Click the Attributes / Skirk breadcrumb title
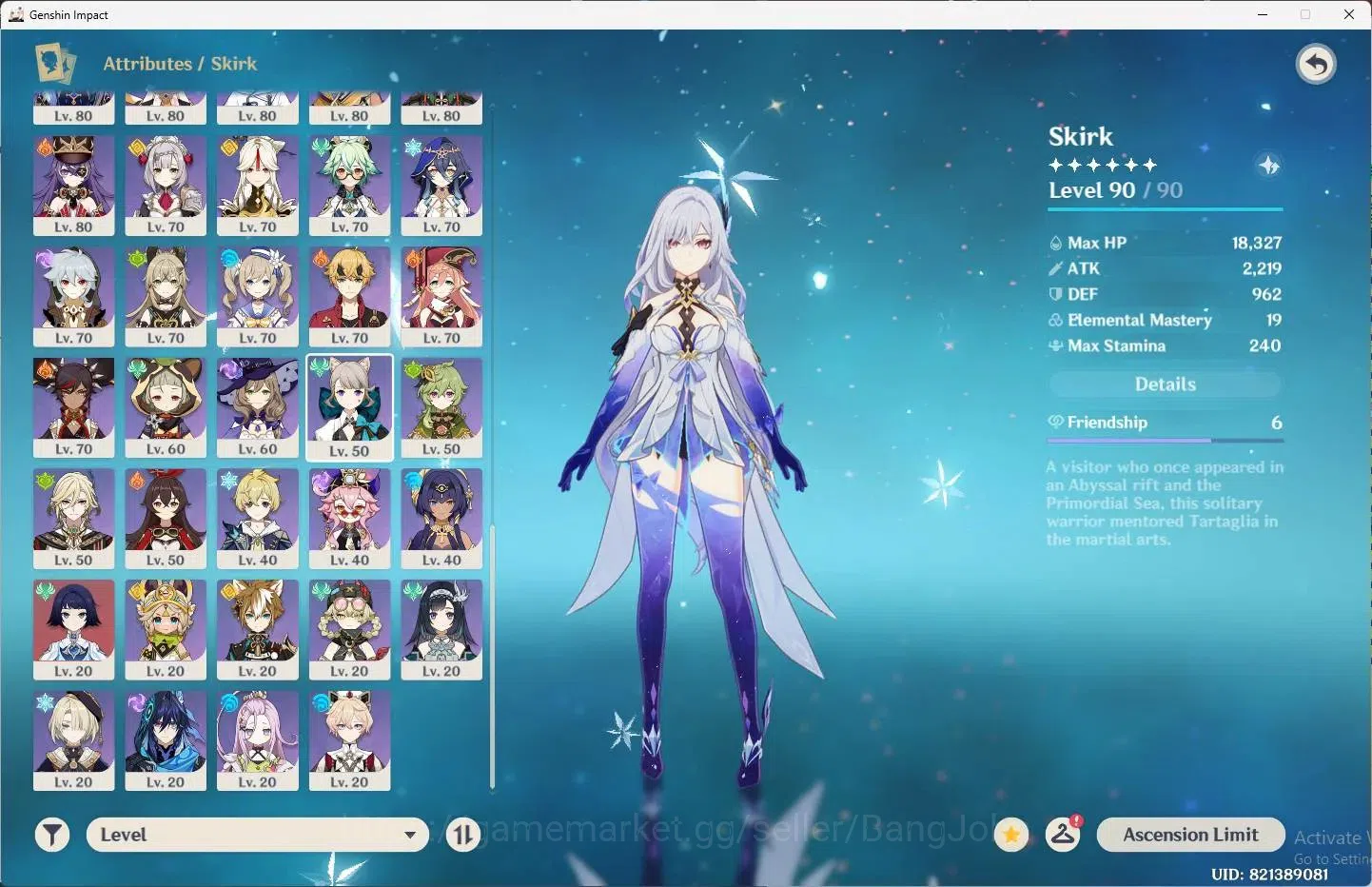This screenshot has width=1372, height=887. [180, 64]
